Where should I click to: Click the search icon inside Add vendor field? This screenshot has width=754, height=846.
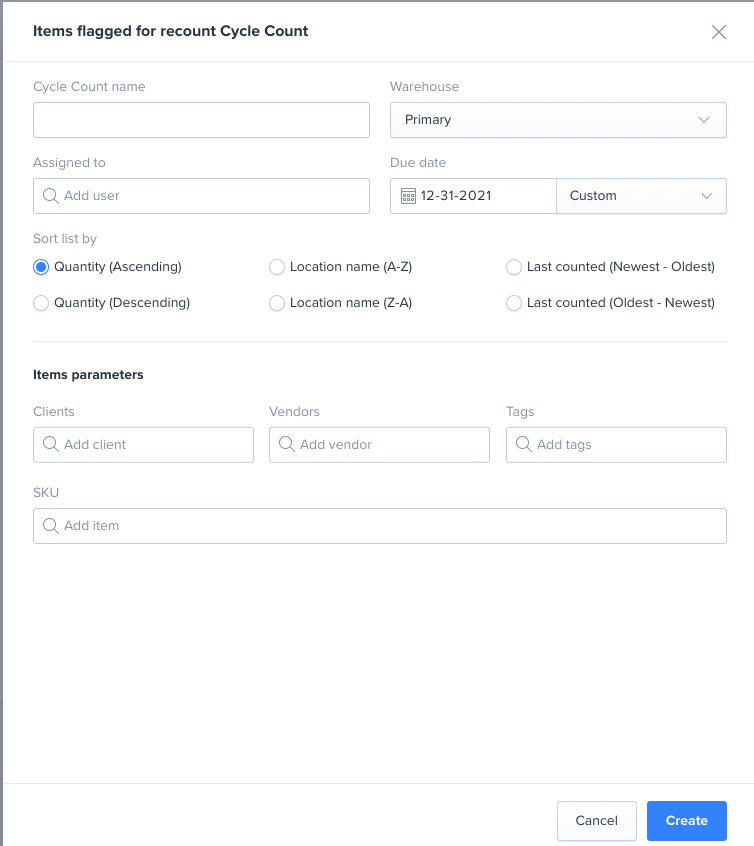[287, 444]
